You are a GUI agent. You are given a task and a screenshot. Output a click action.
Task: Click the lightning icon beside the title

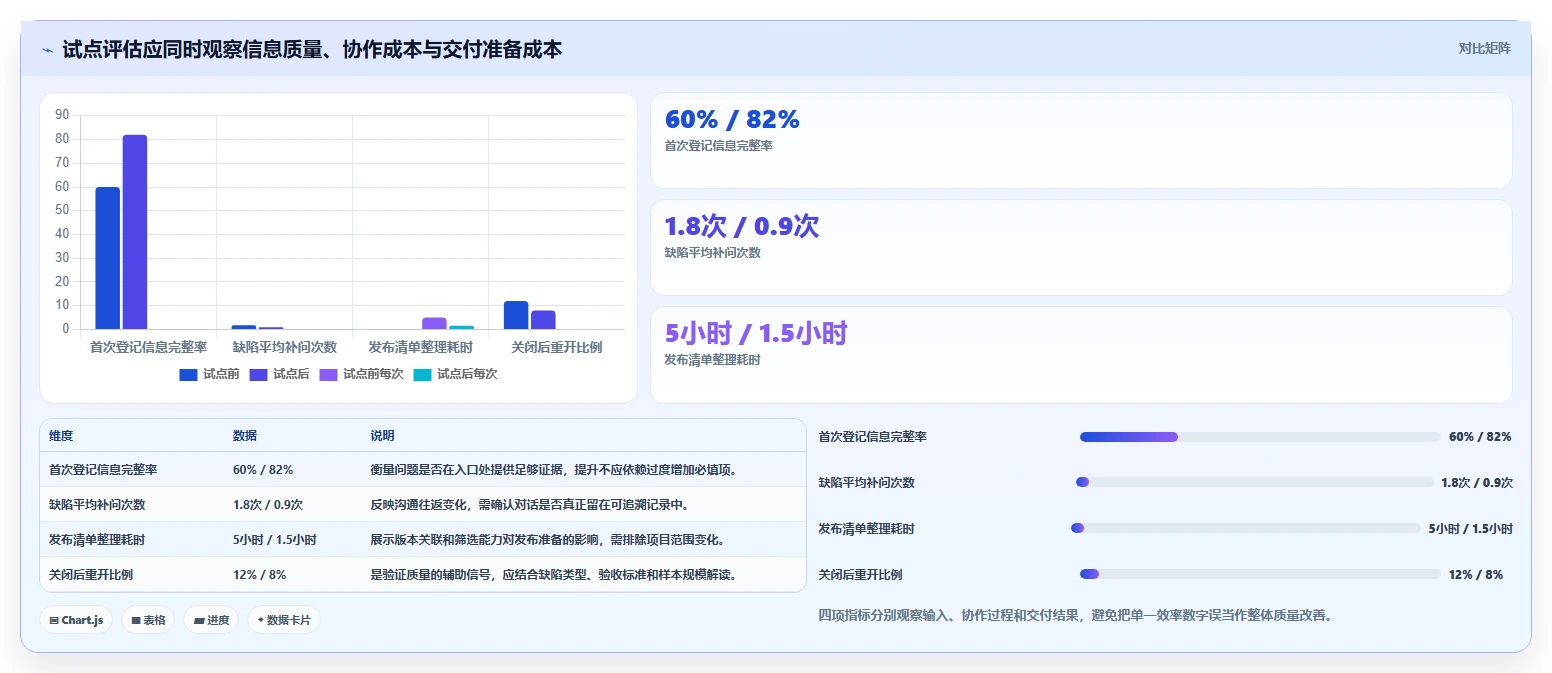[48, 50]
